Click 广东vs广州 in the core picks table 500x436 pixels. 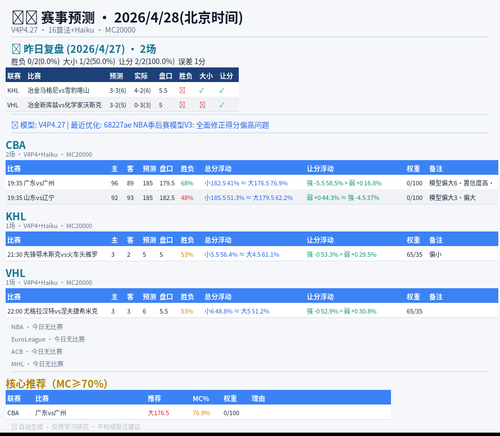[x=51, y=413]
